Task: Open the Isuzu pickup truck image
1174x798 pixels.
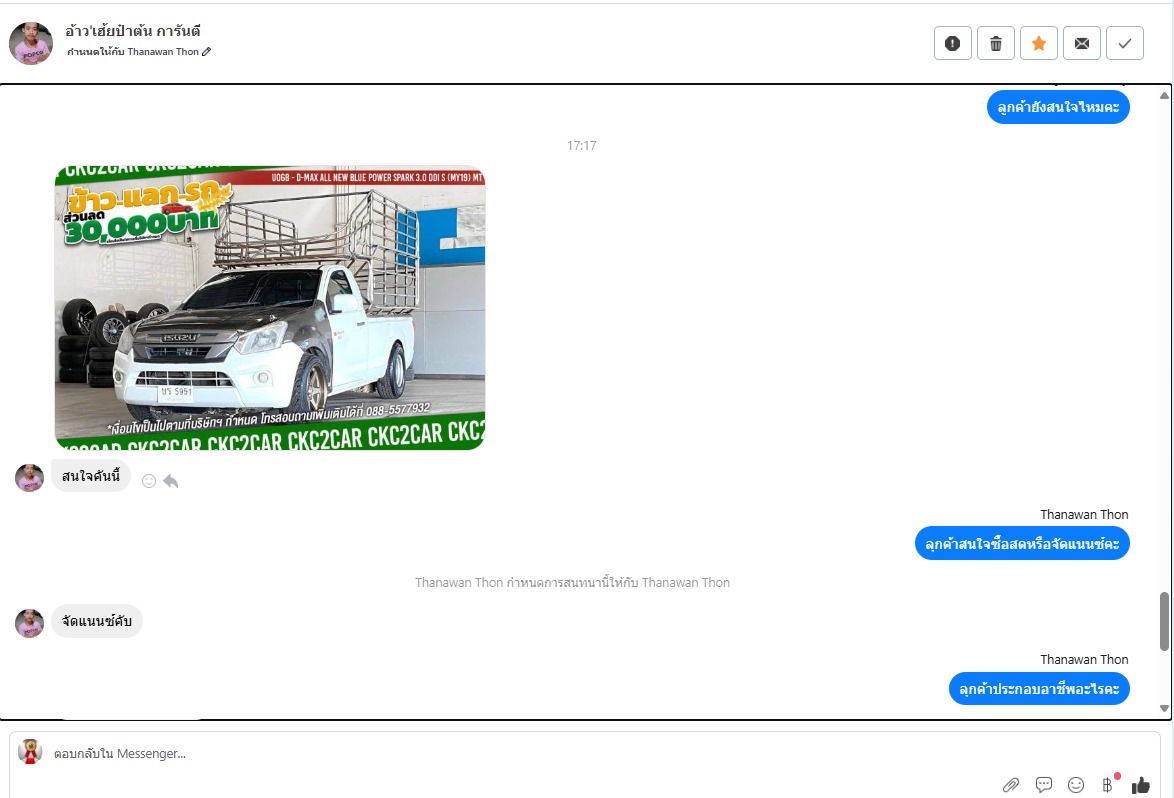Action: coord(270,307)
